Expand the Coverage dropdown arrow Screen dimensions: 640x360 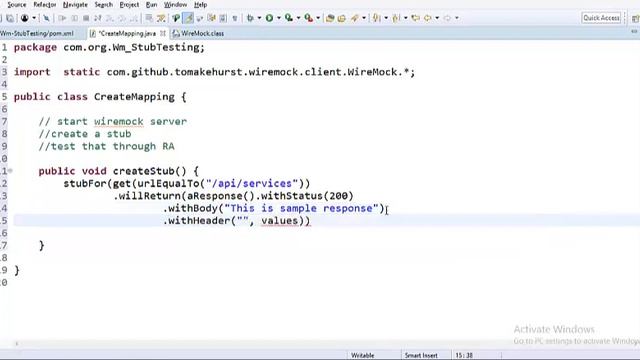298,18
